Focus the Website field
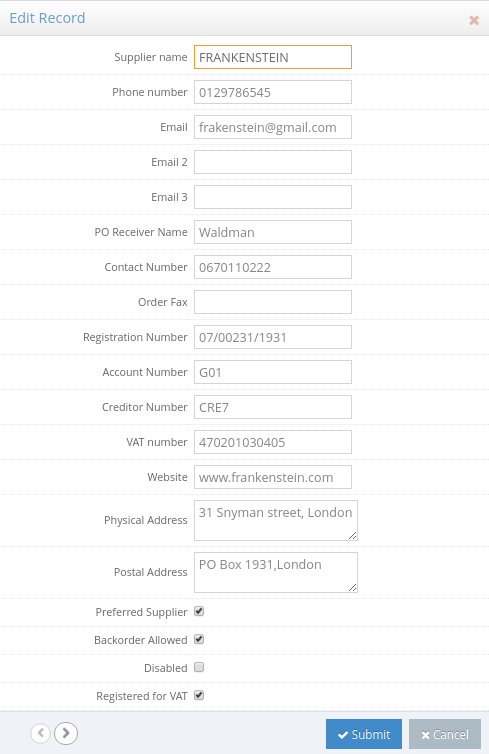 273,477
